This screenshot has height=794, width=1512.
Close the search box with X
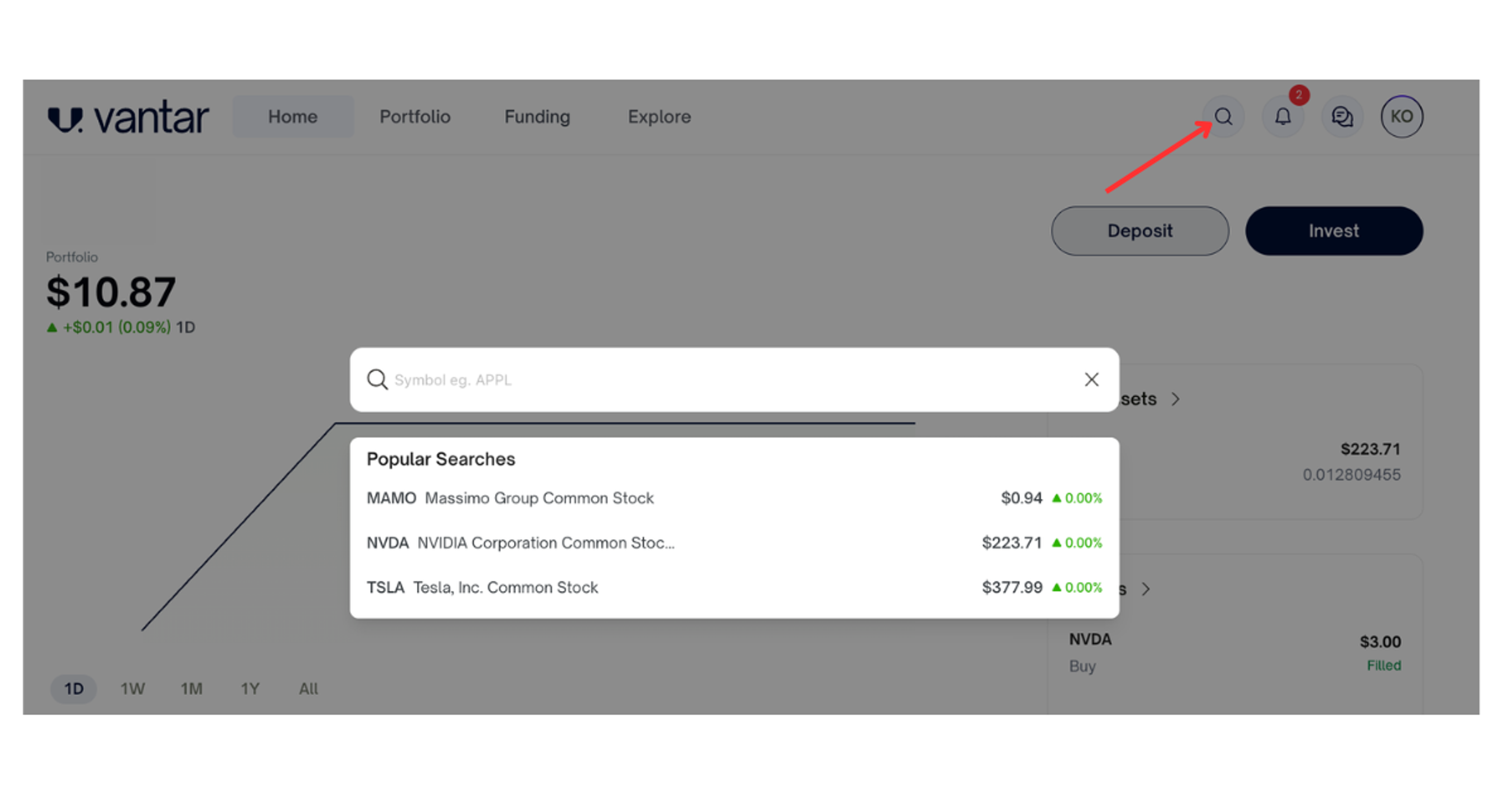point(1091,379)
